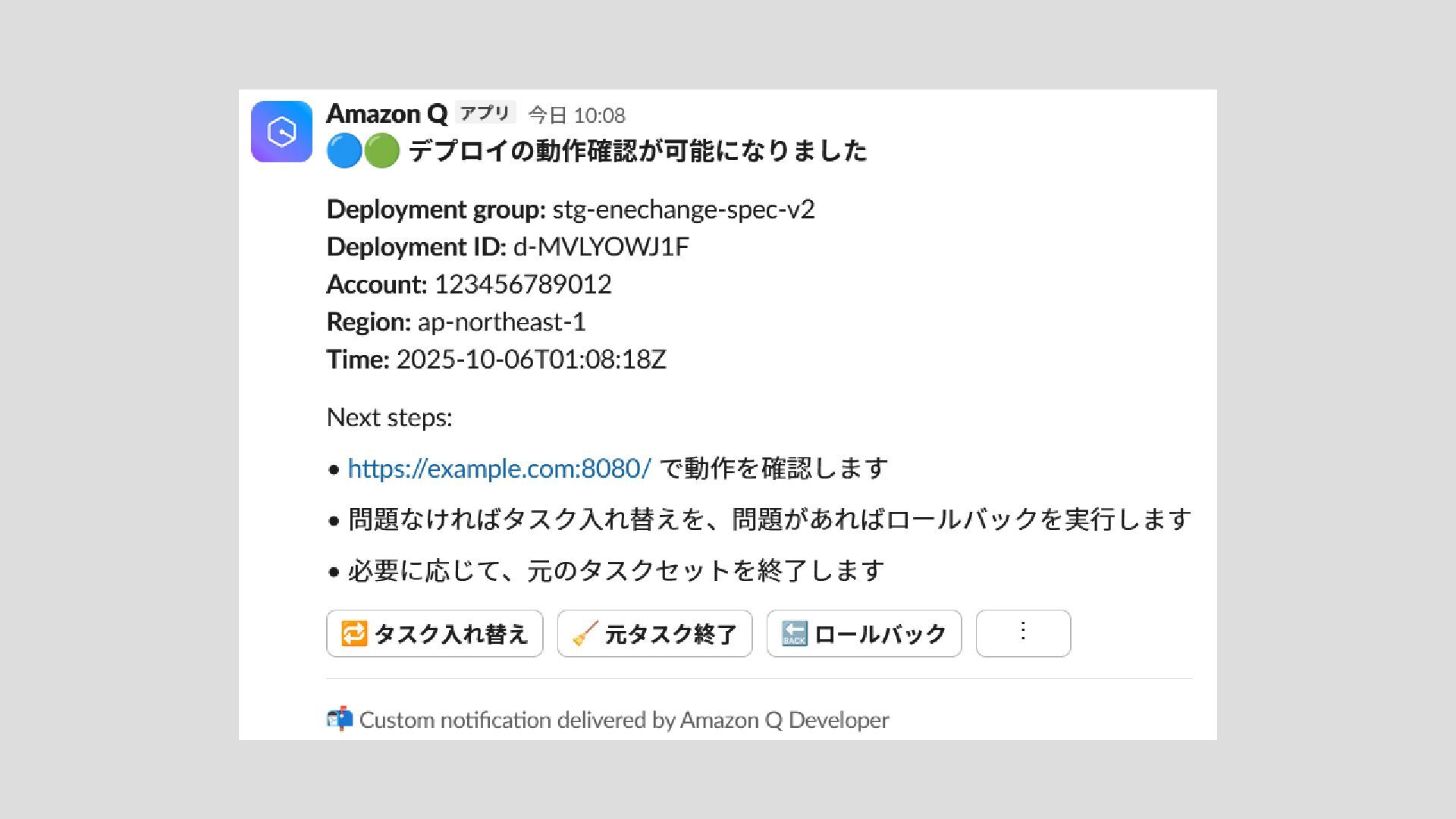Click the region value ap-northeast-1
The width and height of the screenshot is (1456, 819).
pos(501,322)
